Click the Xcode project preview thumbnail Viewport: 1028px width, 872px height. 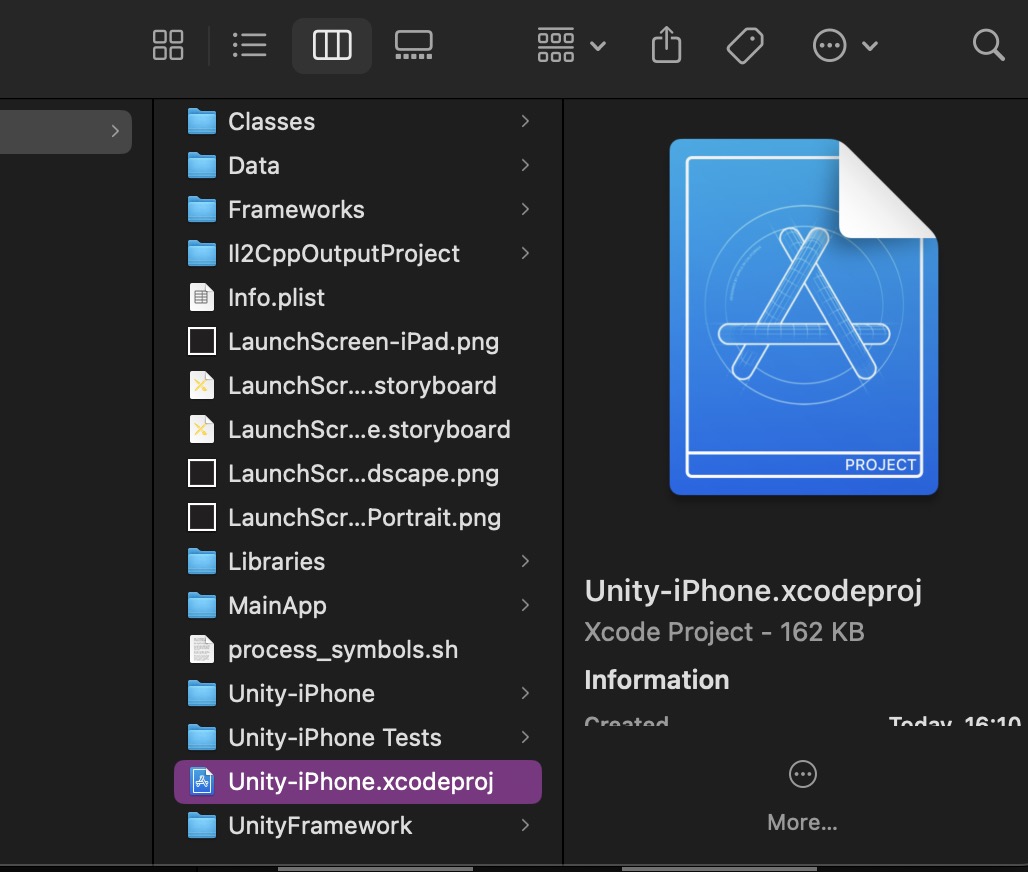[803, 317]
